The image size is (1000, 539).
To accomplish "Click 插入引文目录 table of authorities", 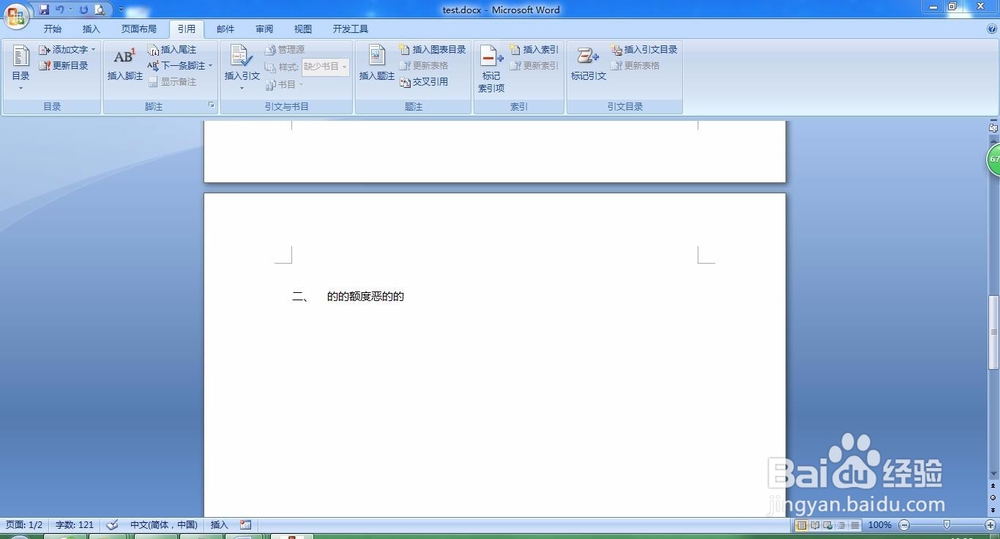I will [x=644, y=49].
